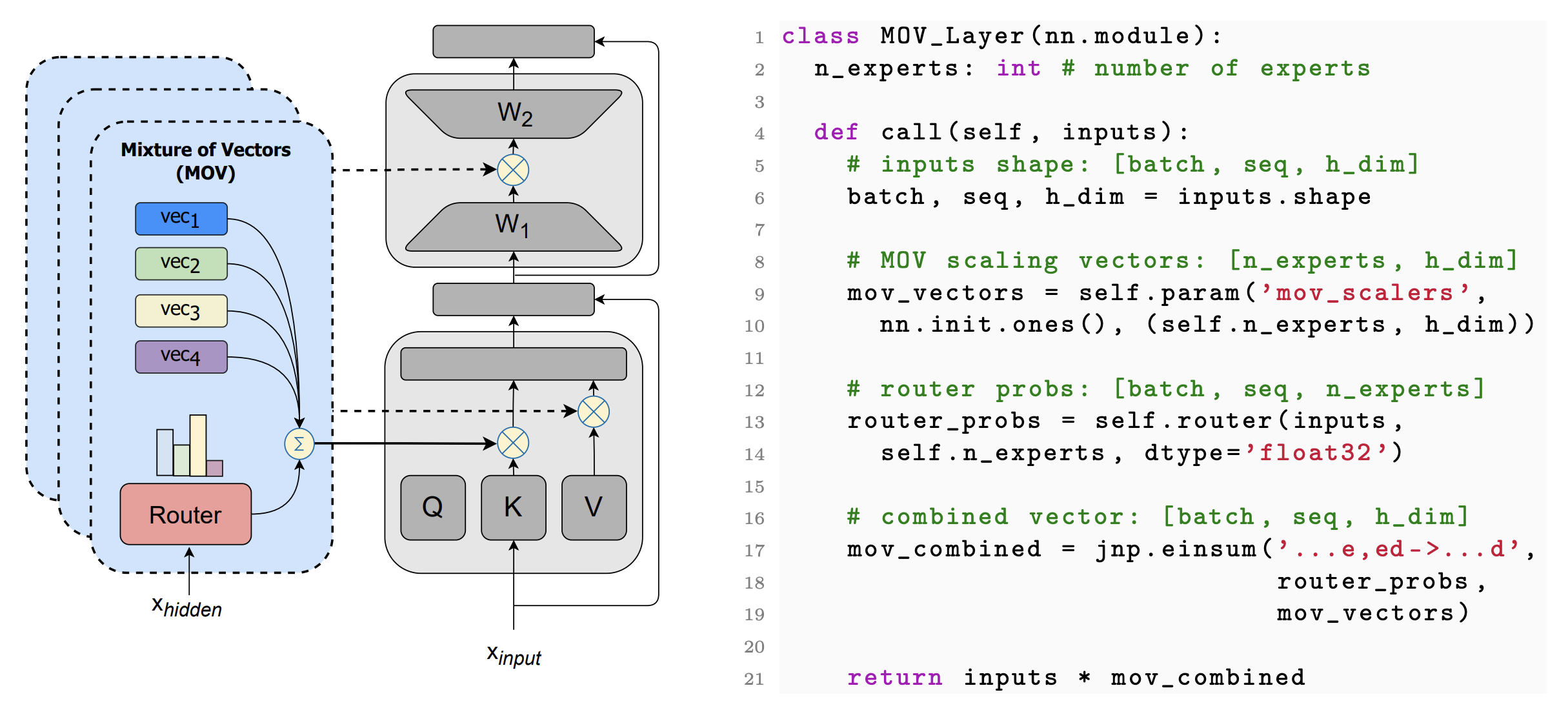Click the green vec2 block
The image size is (1568, 710).
click(x=181, y=263)
